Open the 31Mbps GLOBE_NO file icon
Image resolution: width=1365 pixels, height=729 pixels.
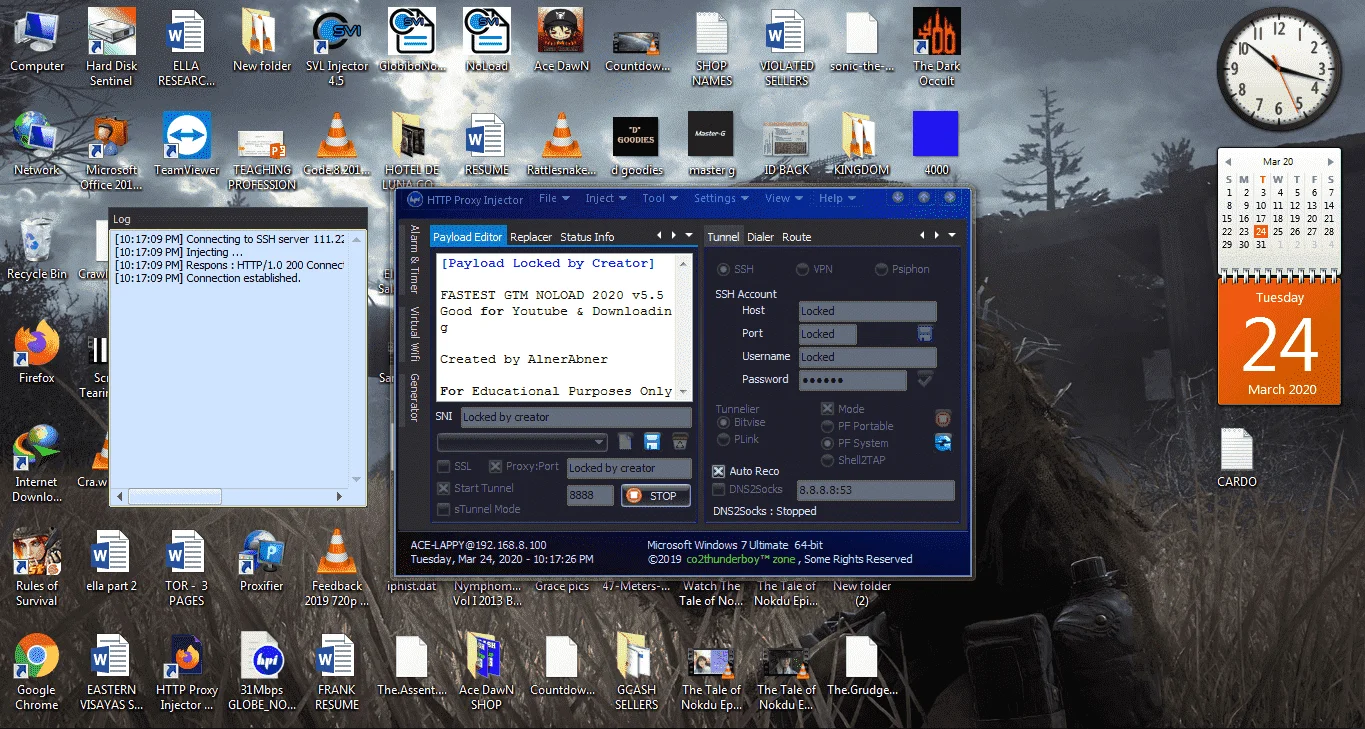(262, 672)
